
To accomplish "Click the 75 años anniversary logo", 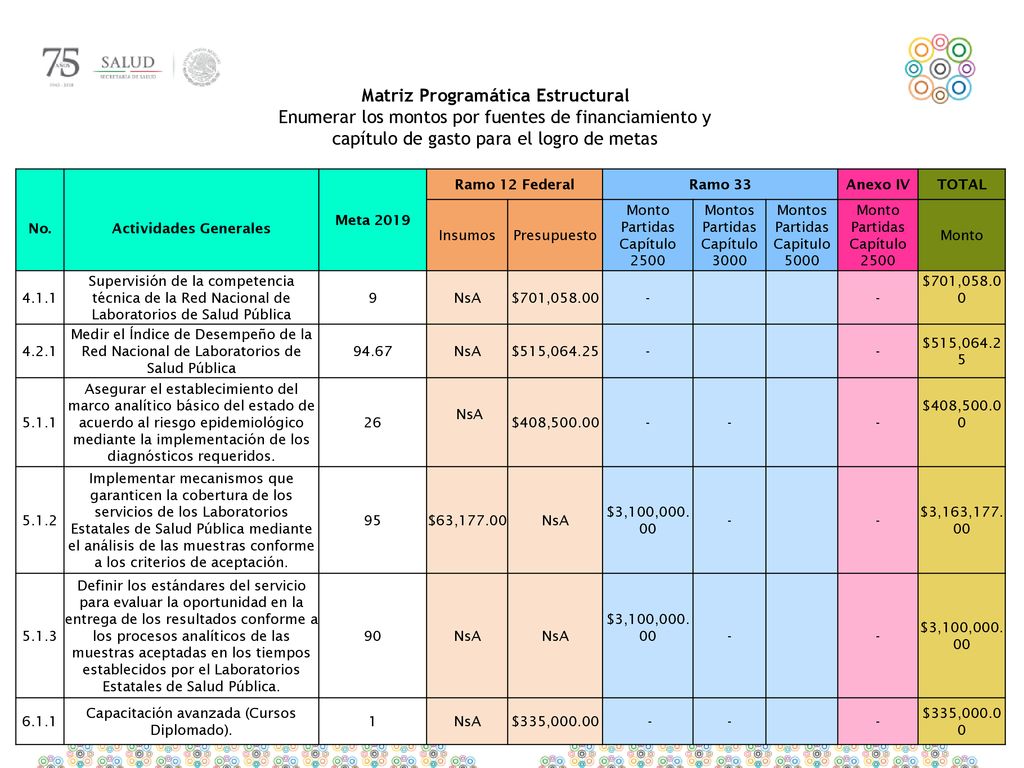I will (x=61, y=66).
